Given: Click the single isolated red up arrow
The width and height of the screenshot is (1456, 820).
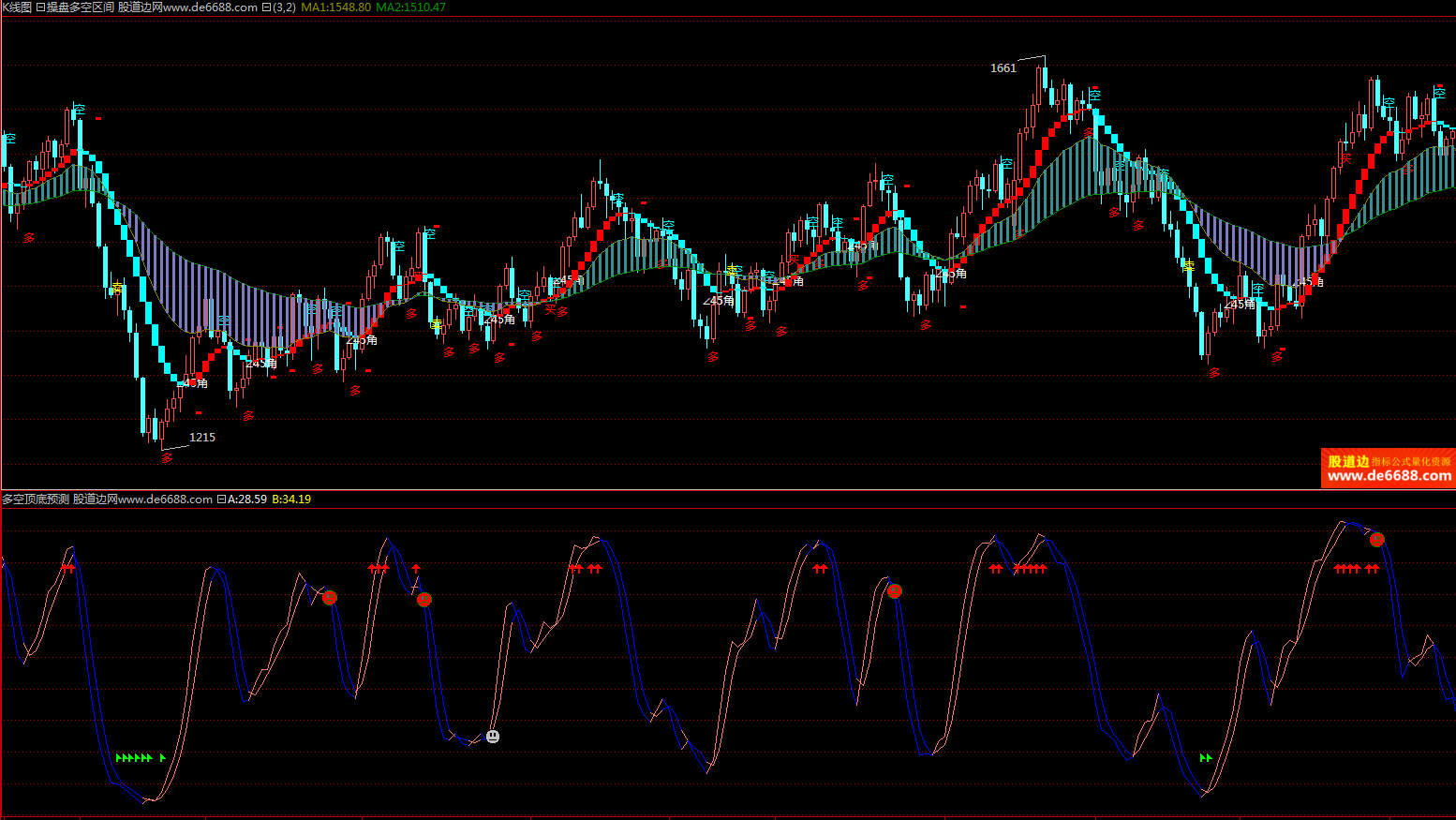Looking at the screenshot, I should (x=416, y=568).
